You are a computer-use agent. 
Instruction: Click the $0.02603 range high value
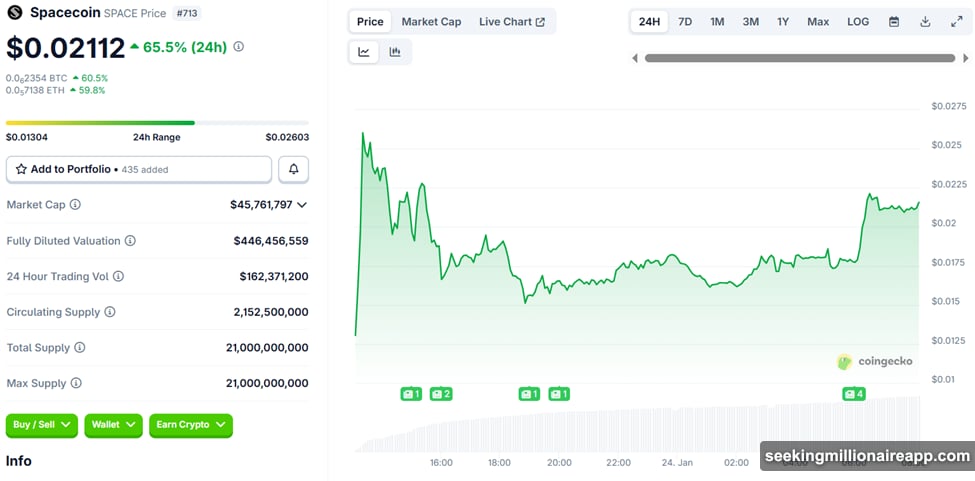[x=287, y=137]
